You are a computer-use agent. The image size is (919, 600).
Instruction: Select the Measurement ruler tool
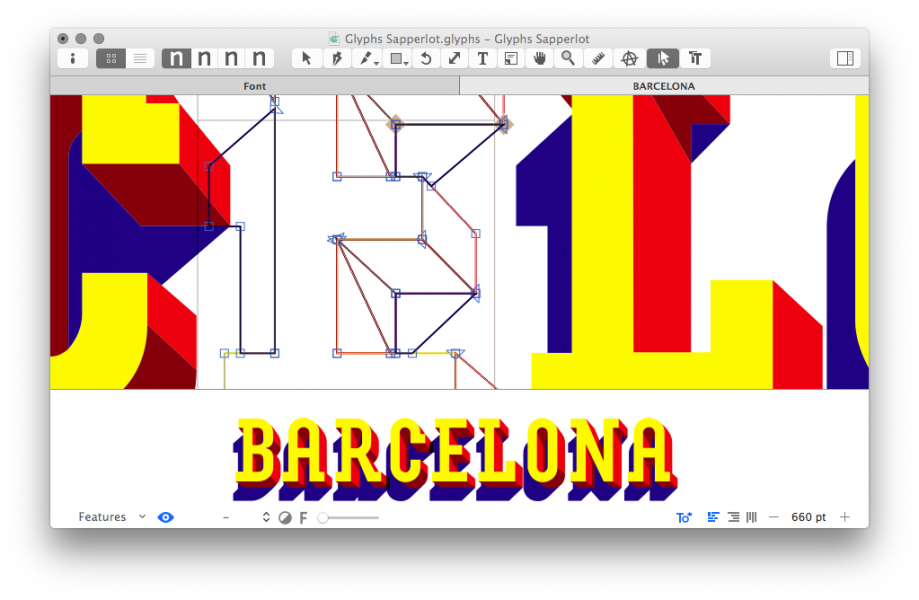click(x=598, y=59)
